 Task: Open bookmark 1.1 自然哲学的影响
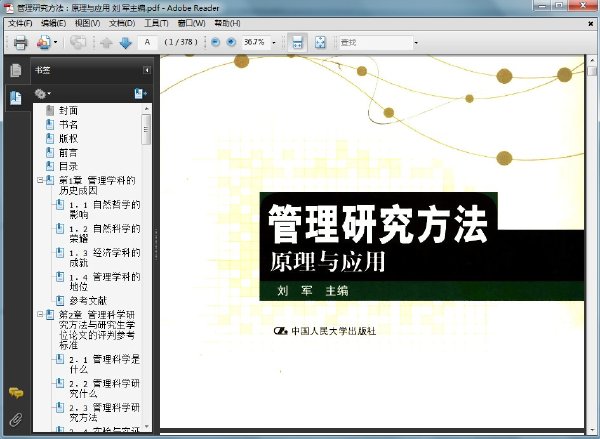(104, 210)
